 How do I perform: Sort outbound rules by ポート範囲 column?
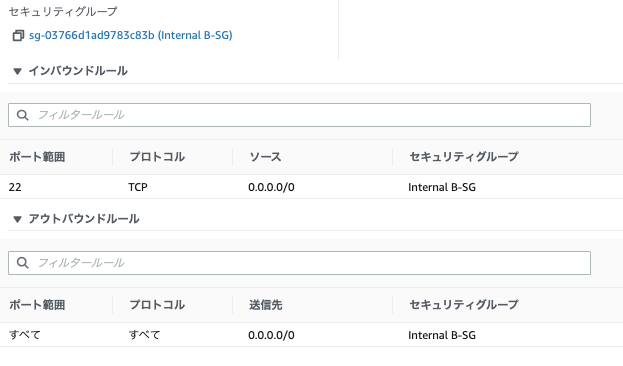(37, 305)
